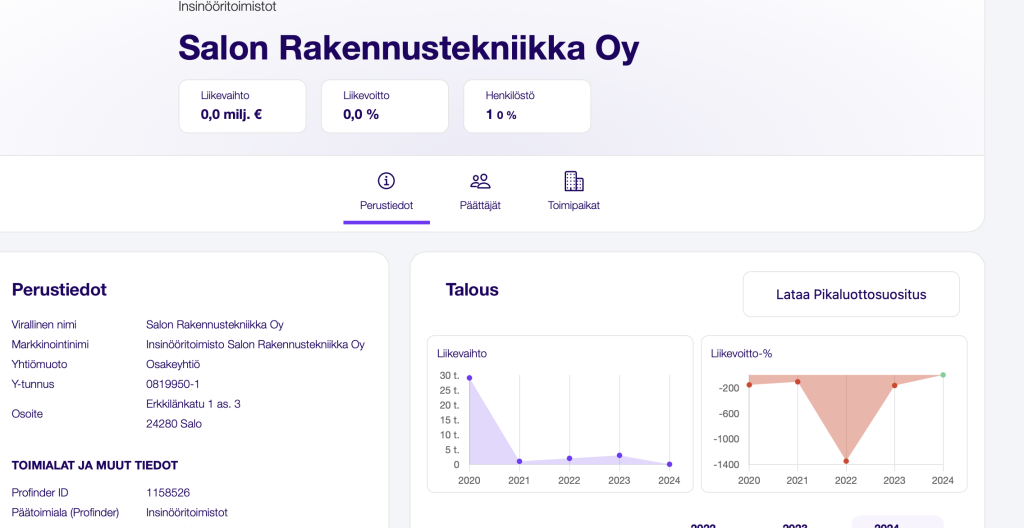
Task: Click the 30 t. axis label
Action: pyautogui.click(x=449, y=376)
